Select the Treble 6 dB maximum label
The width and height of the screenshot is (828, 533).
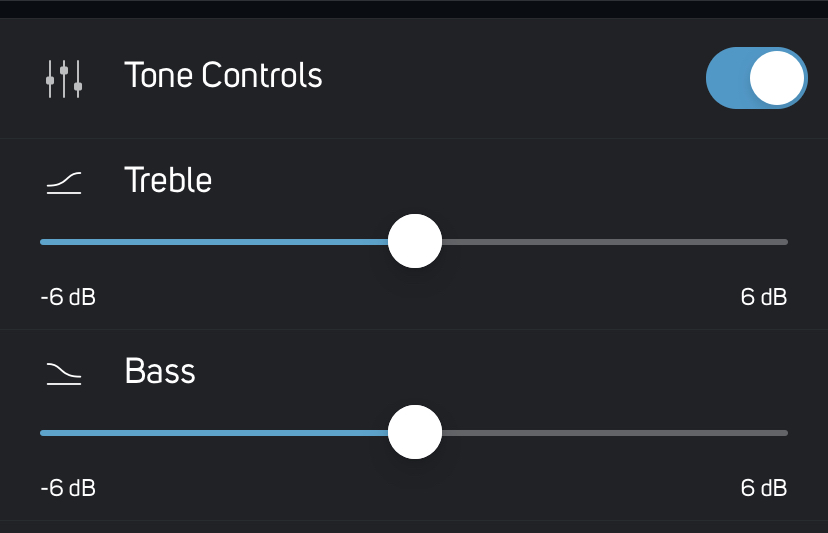click(764, 297)
